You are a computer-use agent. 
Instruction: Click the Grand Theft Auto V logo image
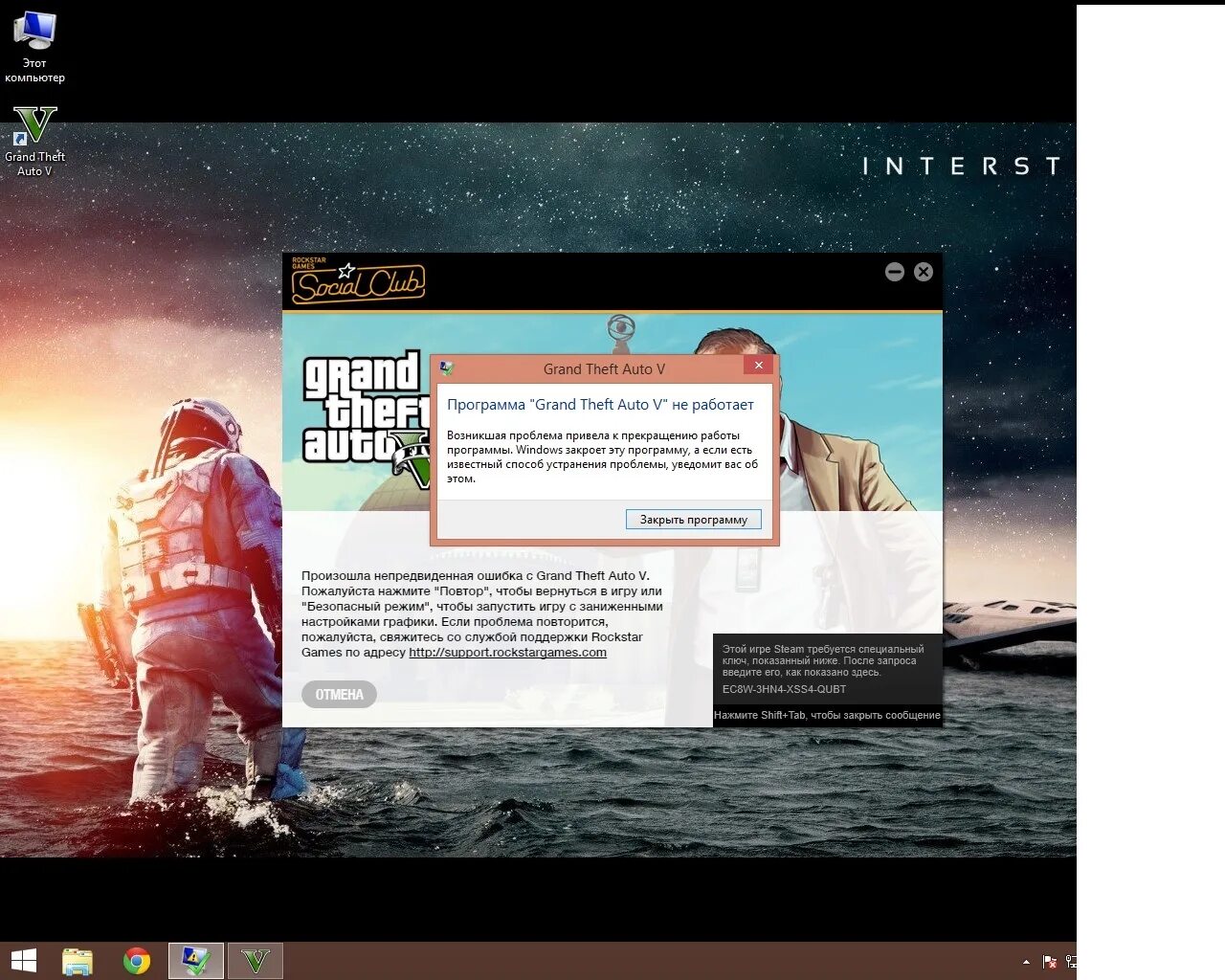pos(367,419)
